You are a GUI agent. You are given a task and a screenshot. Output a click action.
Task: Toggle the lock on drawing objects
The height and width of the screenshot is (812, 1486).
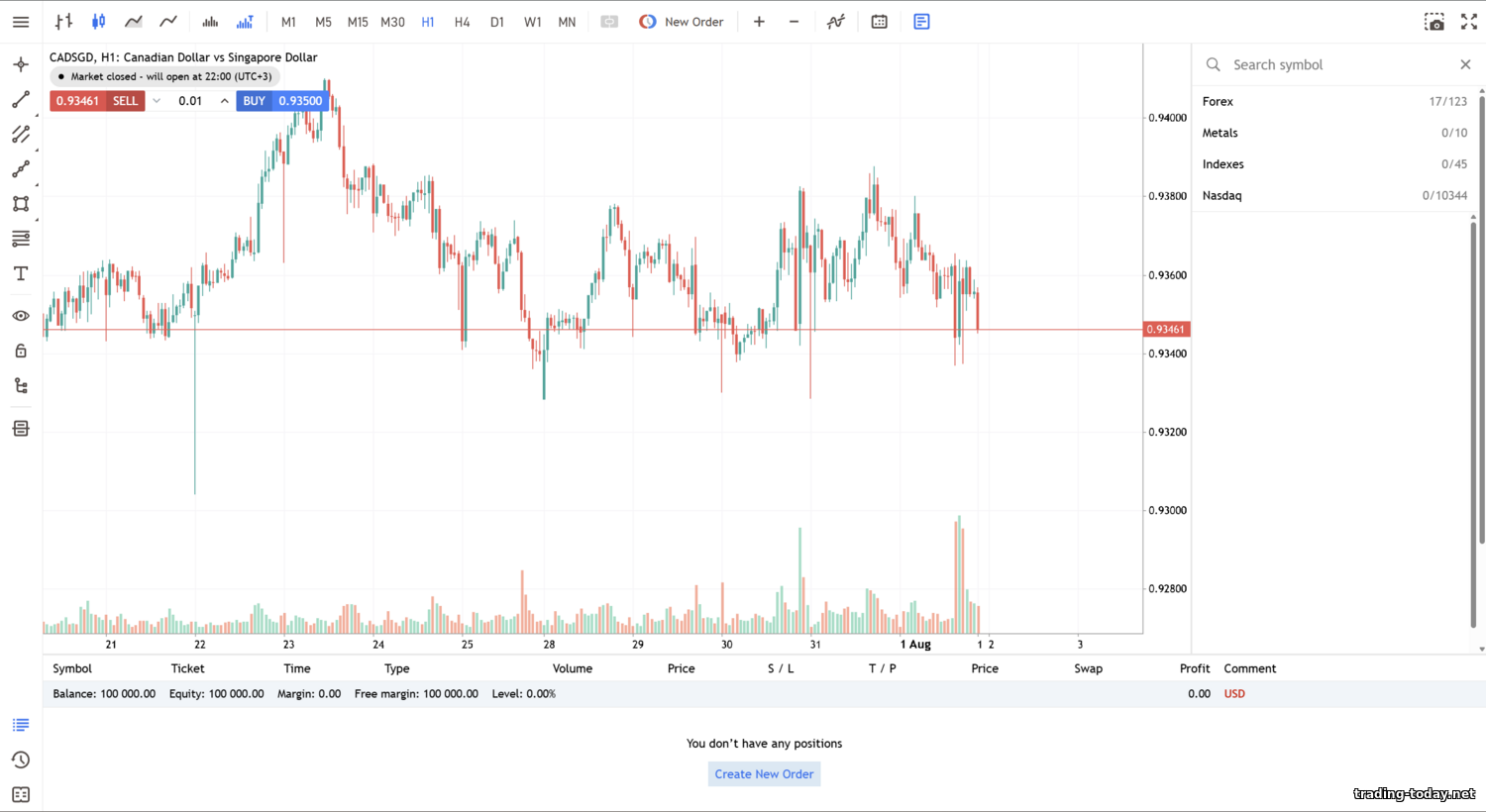click(x=21, y=351)
